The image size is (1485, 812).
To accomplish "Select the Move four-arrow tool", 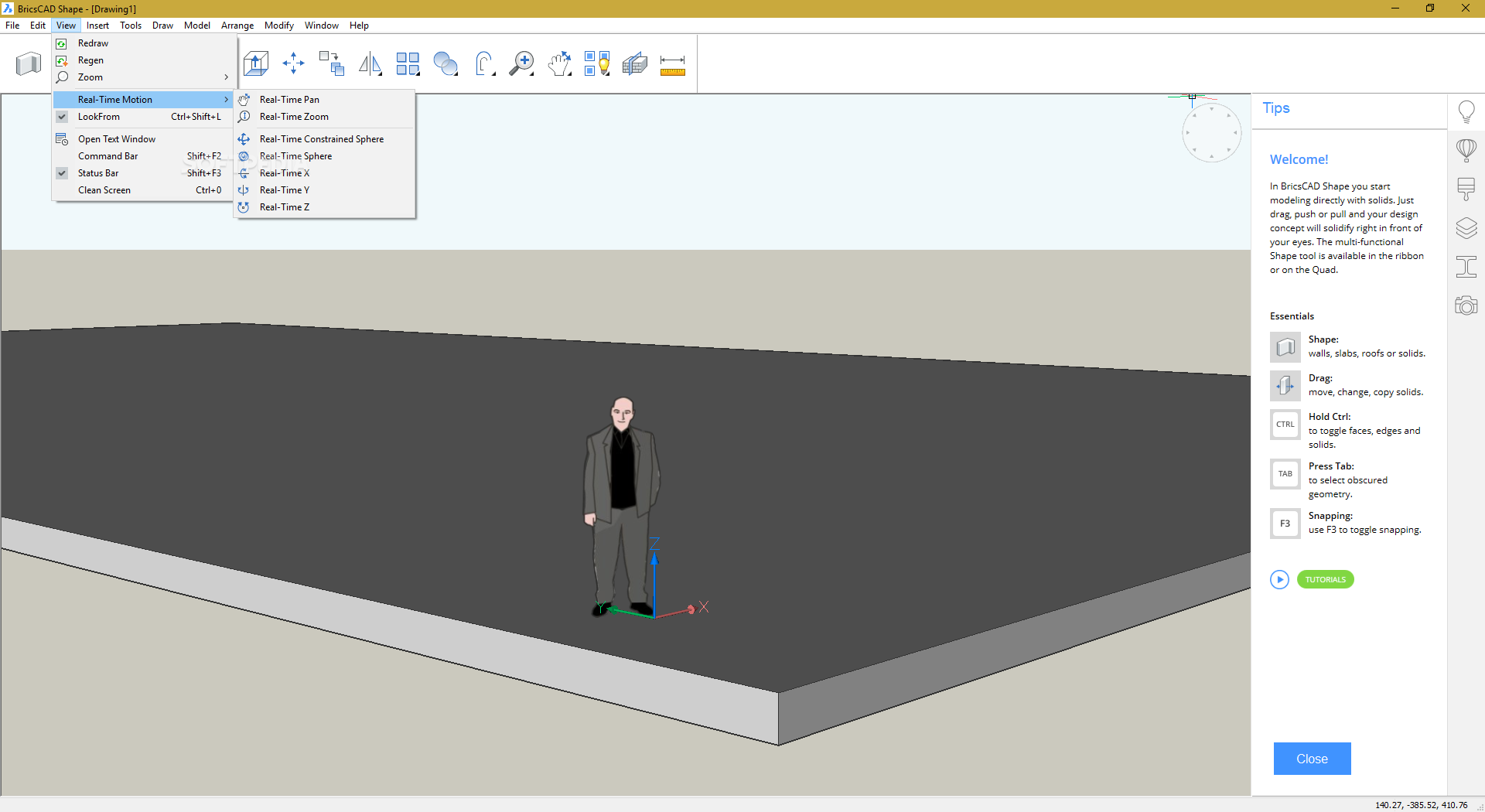I will click(x=293, y=63).
